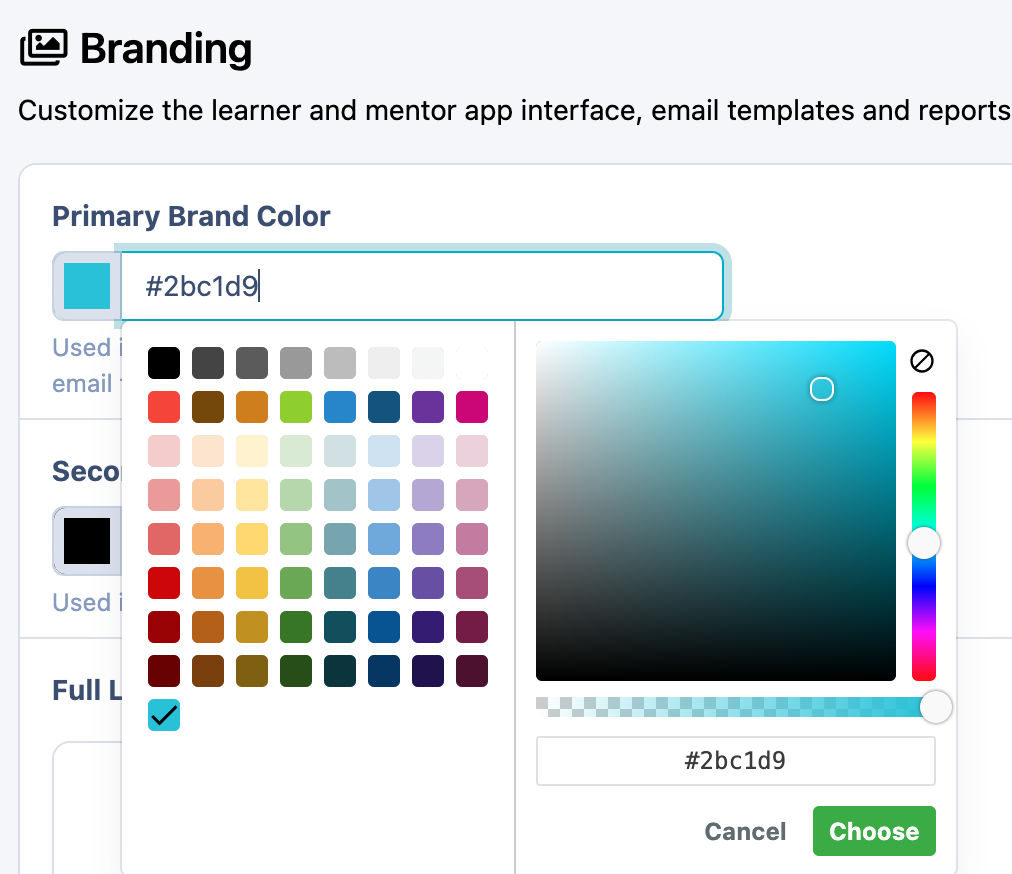
Task: Click the vertical hue slider handle
Action: pyautogui.click(x=923, y=542)
